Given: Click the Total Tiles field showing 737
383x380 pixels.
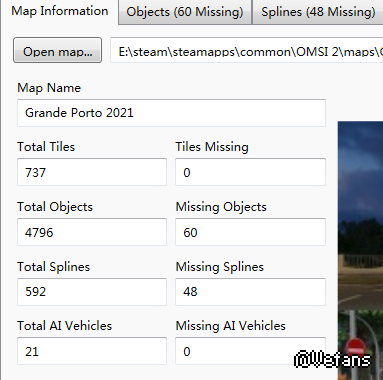Looking at the screenshot, I should (92, 172).
